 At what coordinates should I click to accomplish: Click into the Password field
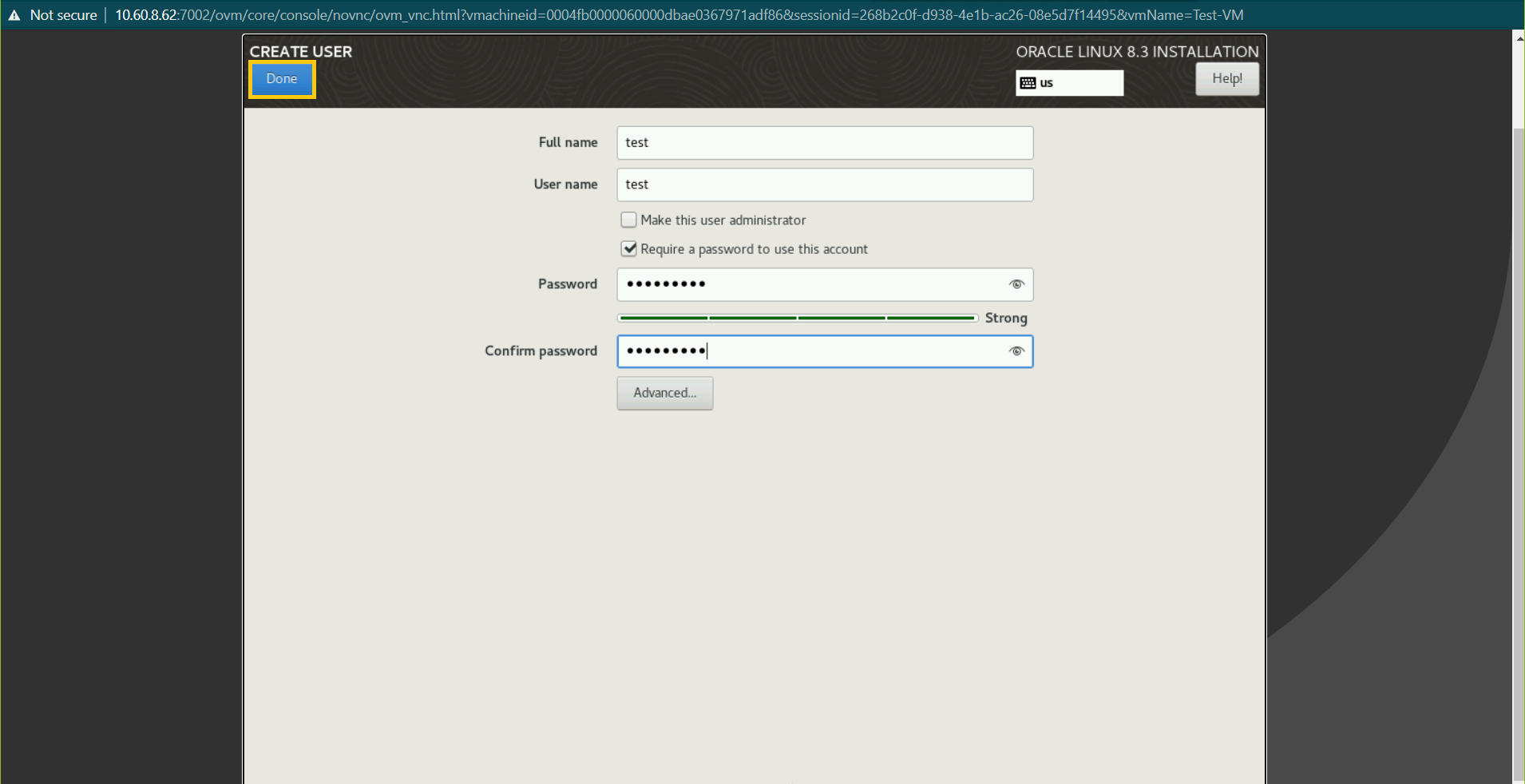click(x=825, y=284)
